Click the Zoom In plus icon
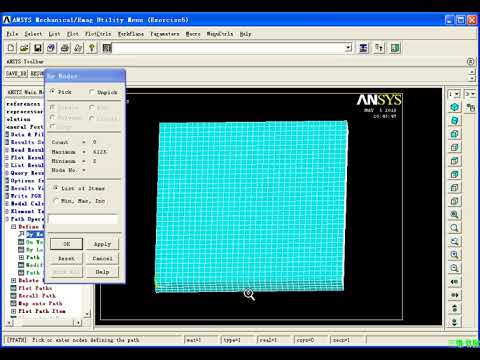This screenshot has height=360, width=480. [x=454, y=255]
